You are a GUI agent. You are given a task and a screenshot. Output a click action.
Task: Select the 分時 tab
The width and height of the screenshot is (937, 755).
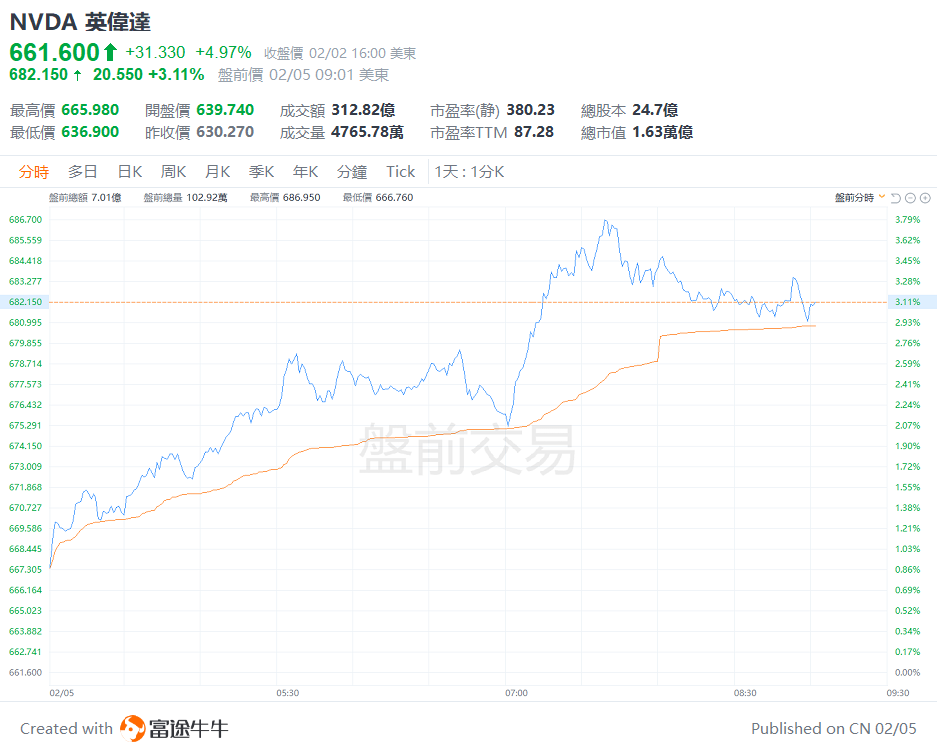click(33, 172)
